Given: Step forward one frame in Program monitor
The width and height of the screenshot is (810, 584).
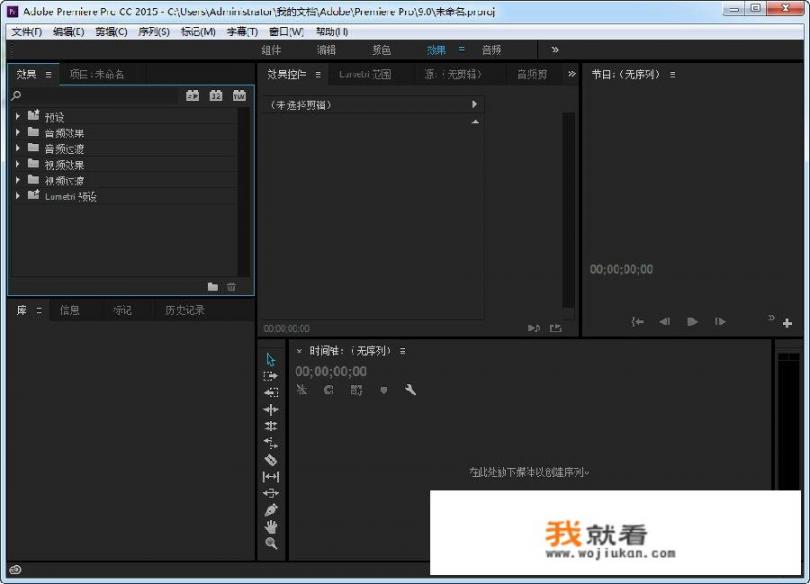Looking at the screenshot, I should point(720,322).
